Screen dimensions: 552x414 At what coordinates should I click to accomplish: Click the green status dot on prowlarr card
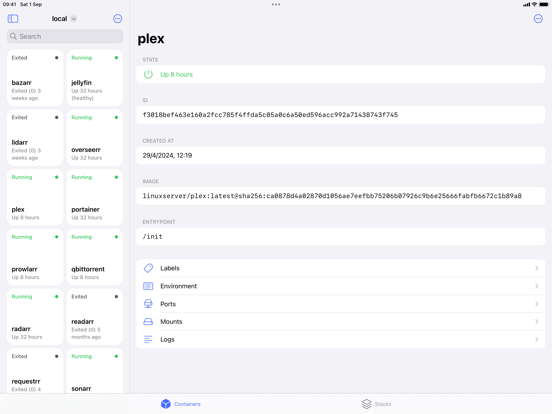click(x=56, y=237)
